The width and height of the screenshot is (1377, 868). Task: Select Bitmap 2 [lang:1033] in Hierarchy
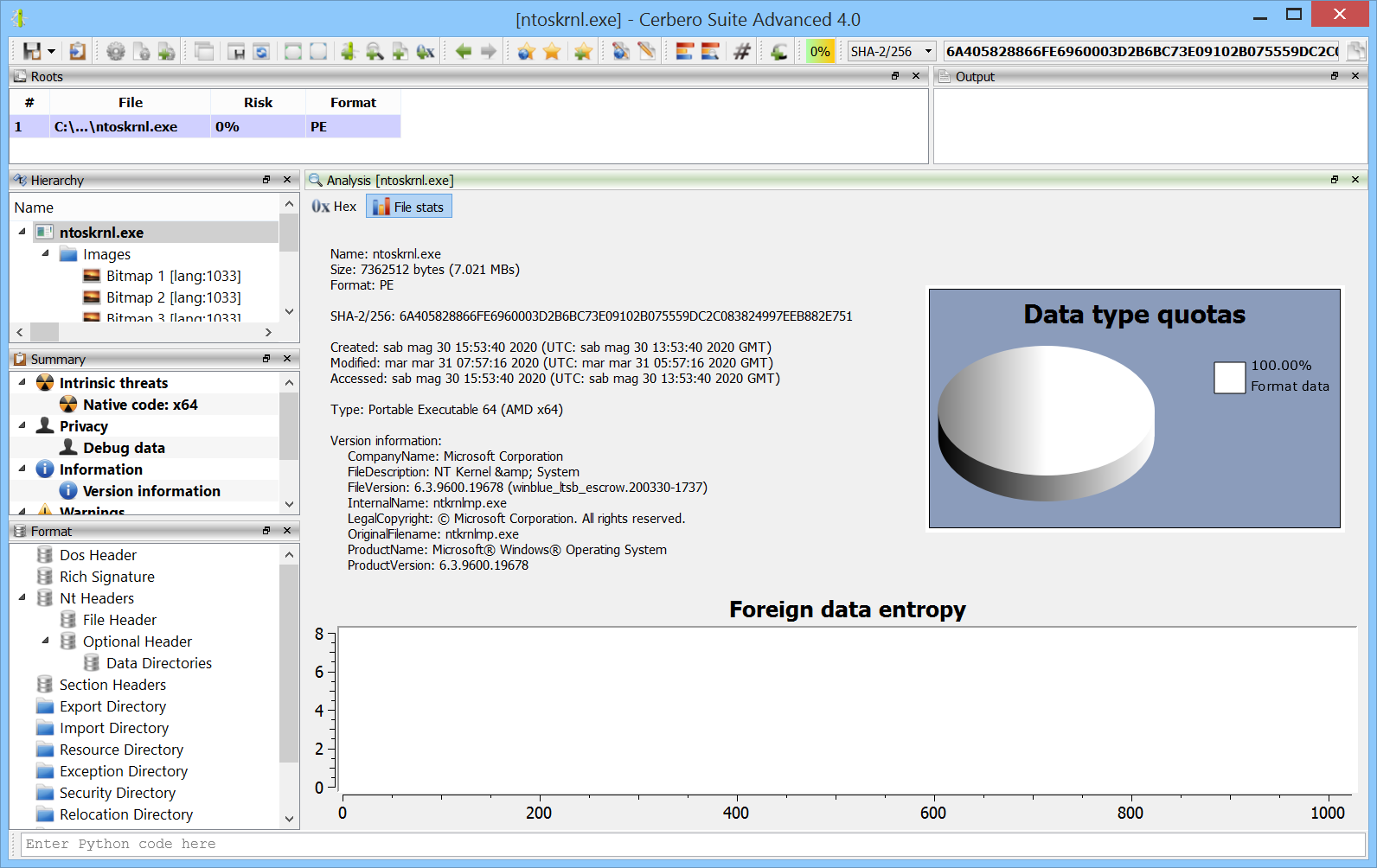pos(173,297)
